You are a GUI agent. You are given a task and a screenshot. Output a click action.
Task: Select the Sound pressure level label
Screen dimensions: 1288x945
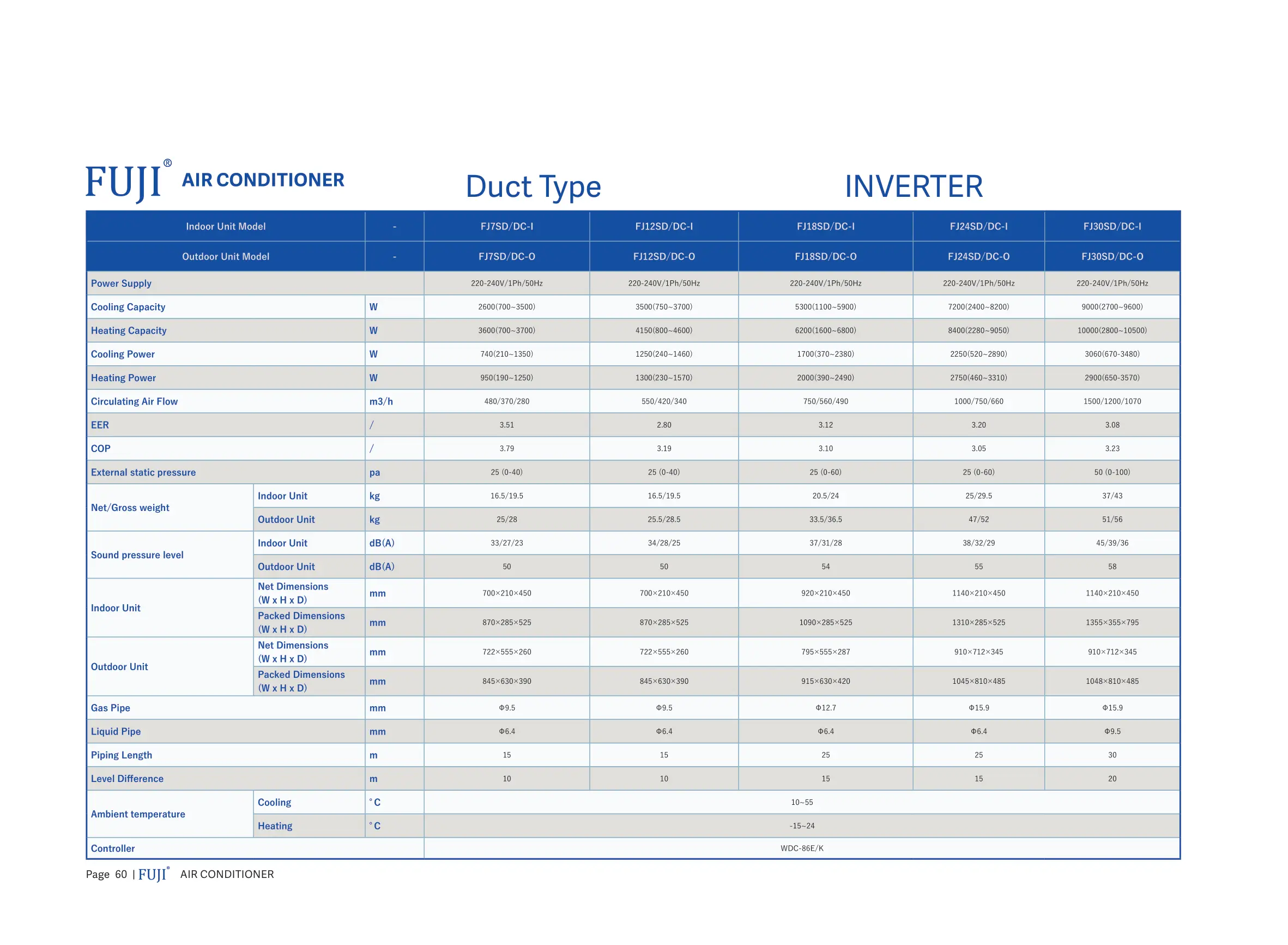click(x=137, y=555)
